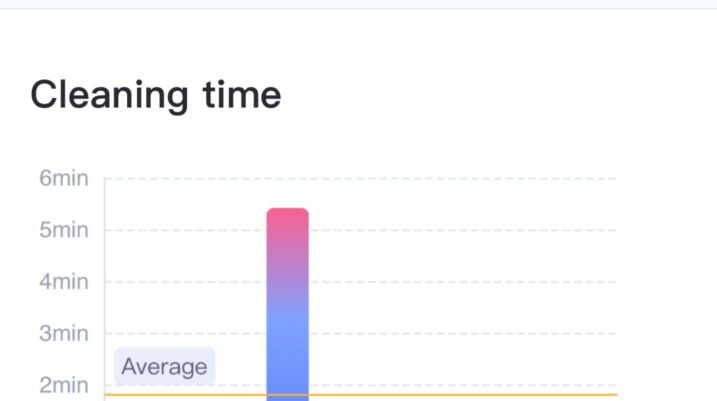
Task: Click the word "Cleaning" in the title
Action: [x=109, y=95]
